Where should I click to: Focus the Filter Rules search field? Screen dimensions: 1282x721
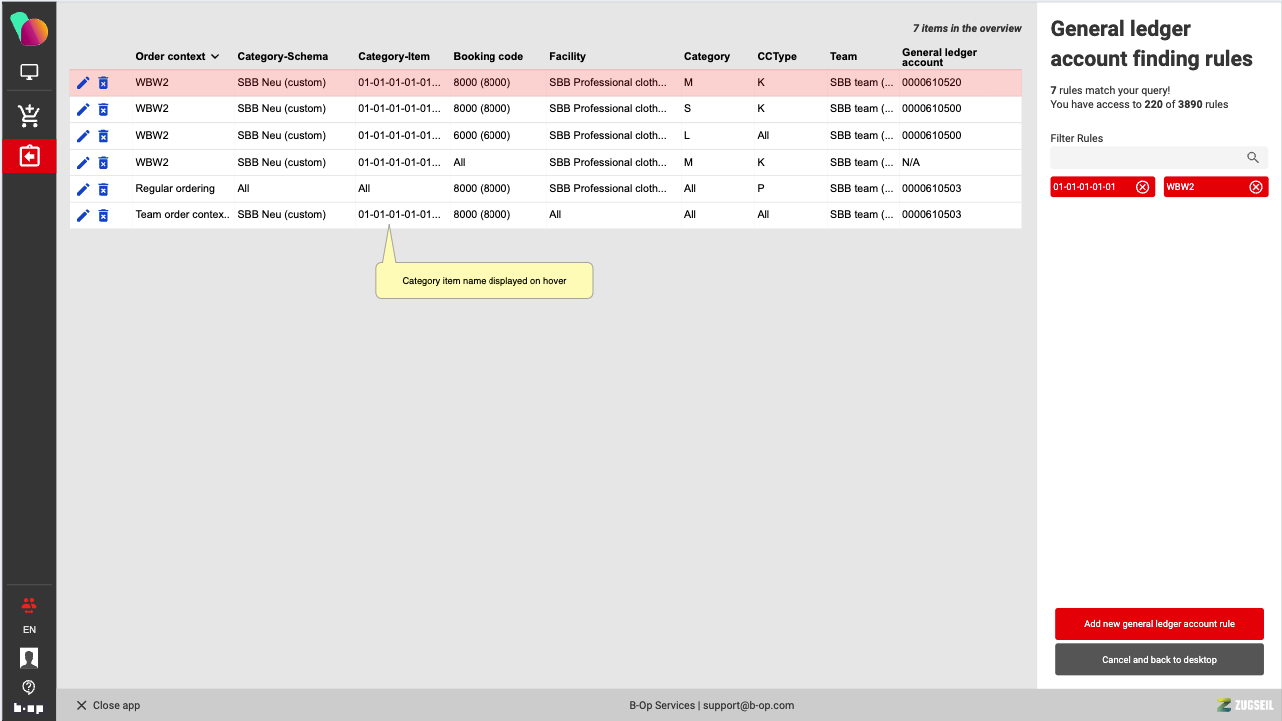click(x=1145, y=158)
